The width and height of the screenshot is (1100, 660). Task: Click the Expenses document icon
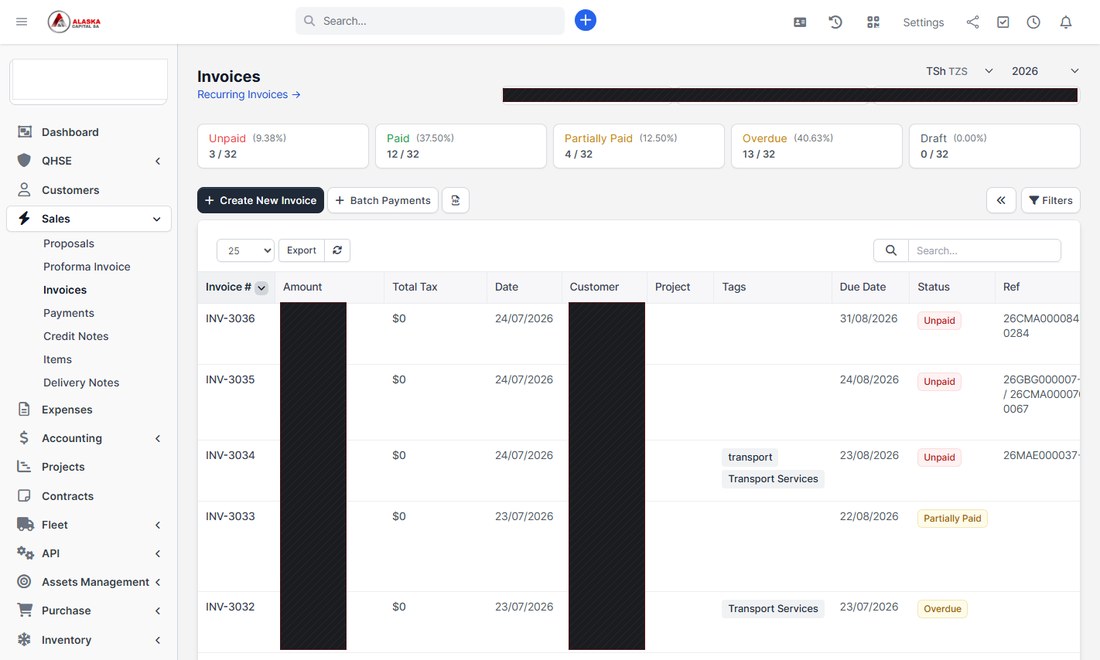(x=24, y=409)
